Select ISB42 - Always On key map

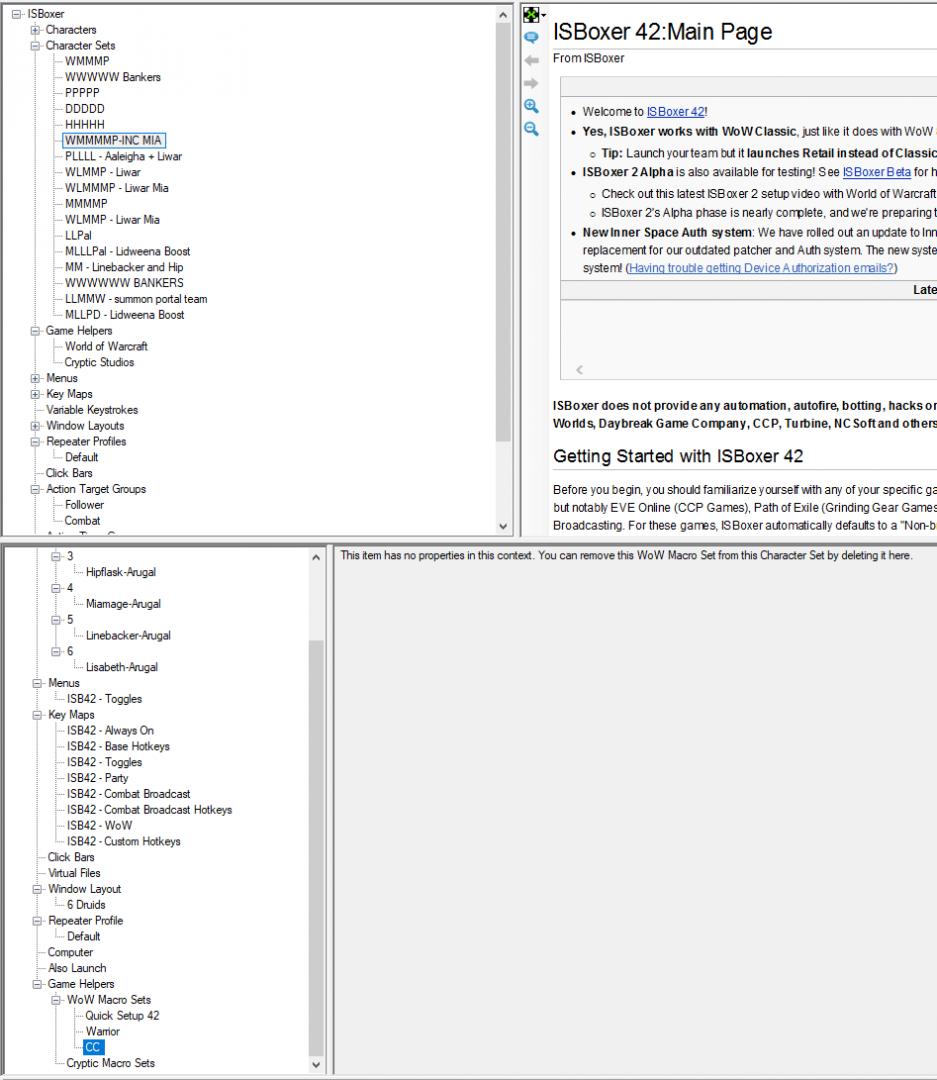110,730
